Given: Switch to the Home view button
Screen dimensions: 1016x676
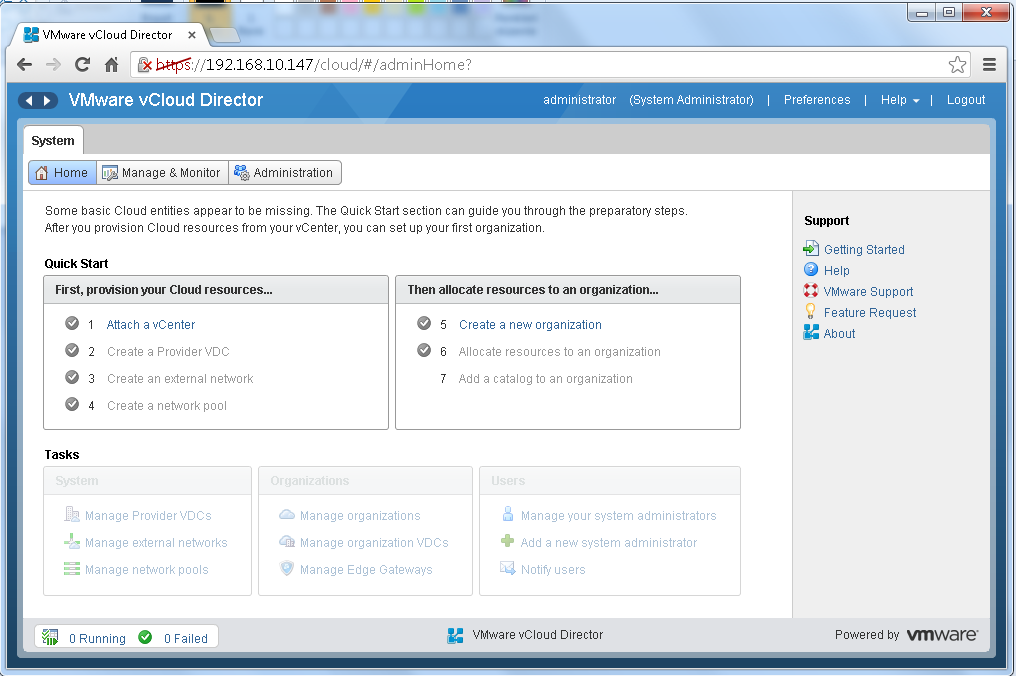Looking at the screenshot, I should point(62,173).
